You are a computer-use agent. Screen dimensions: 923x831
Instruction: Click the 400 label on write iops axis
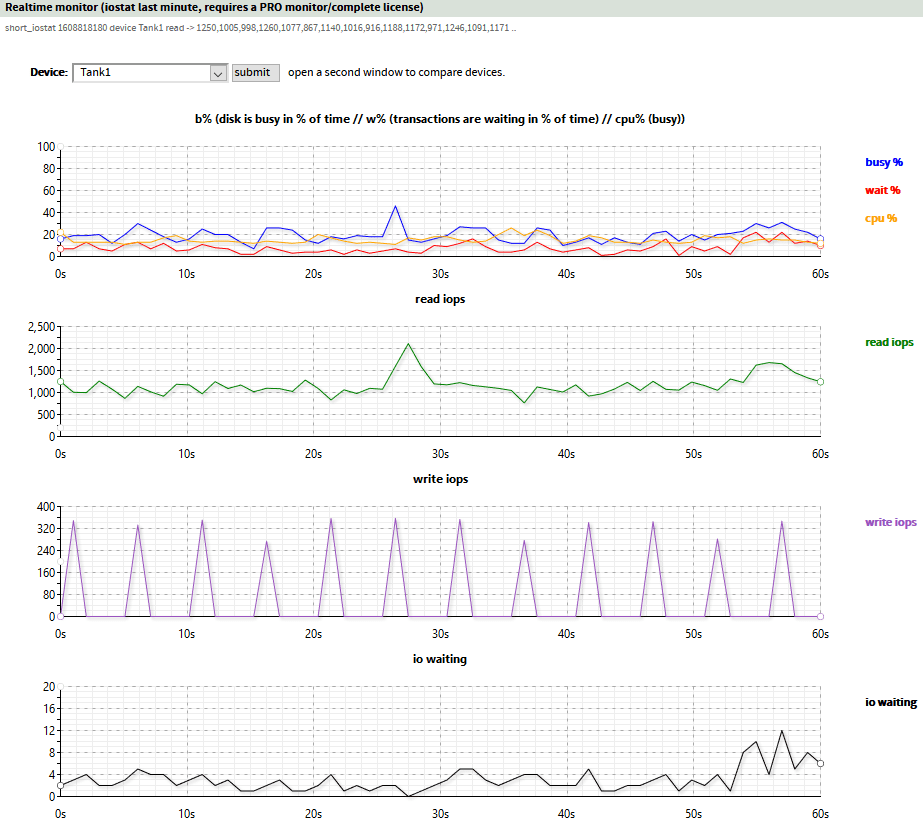[x=46, y=507]
